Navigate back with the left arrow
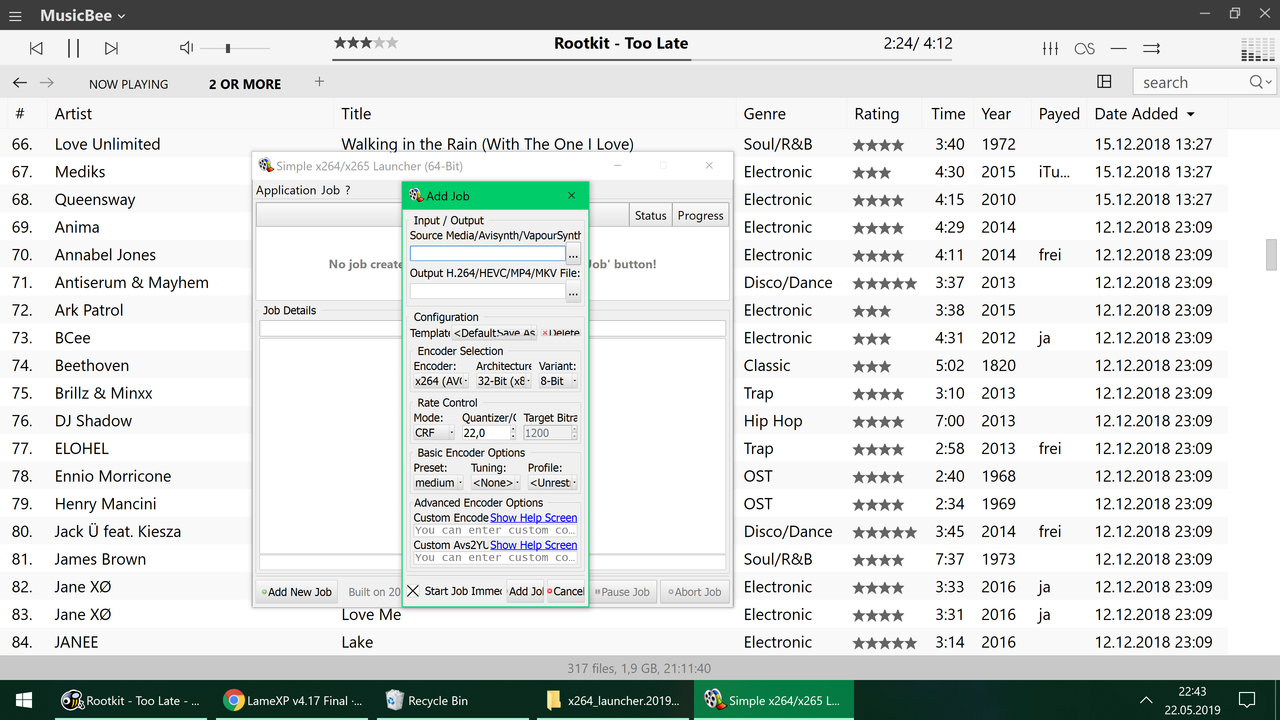The height and width of the screenshot is (720, 1280). 20,83
